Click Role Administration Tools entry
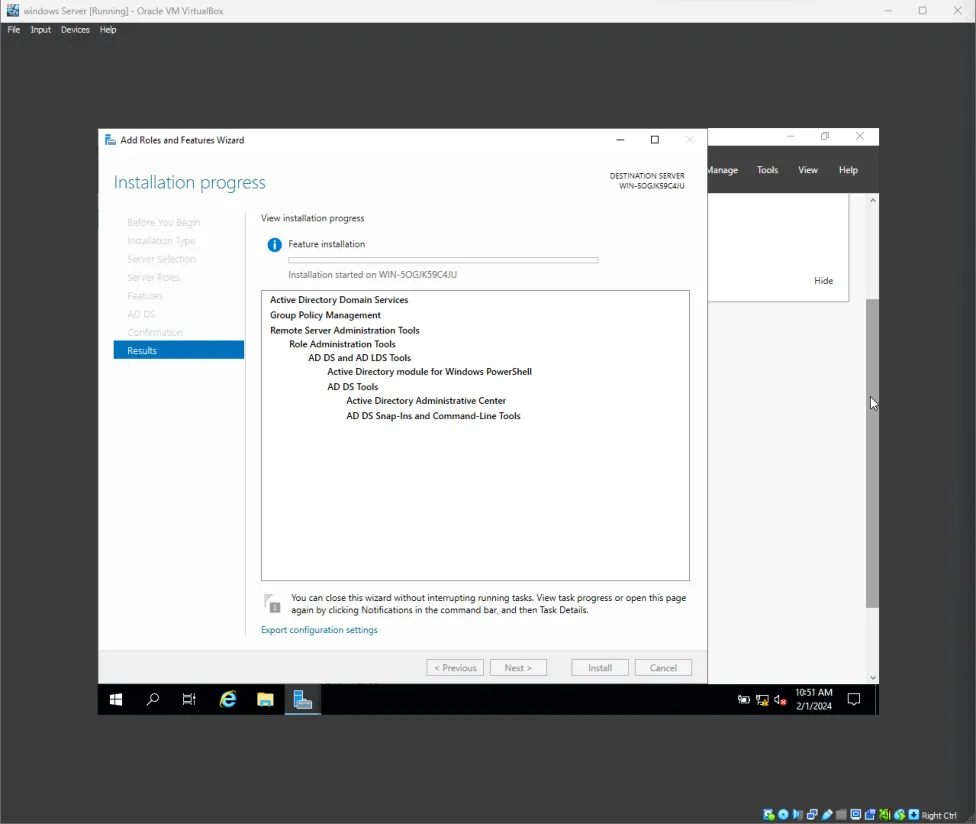This screenshot has height=824, width=976. (x=342, y=344)
